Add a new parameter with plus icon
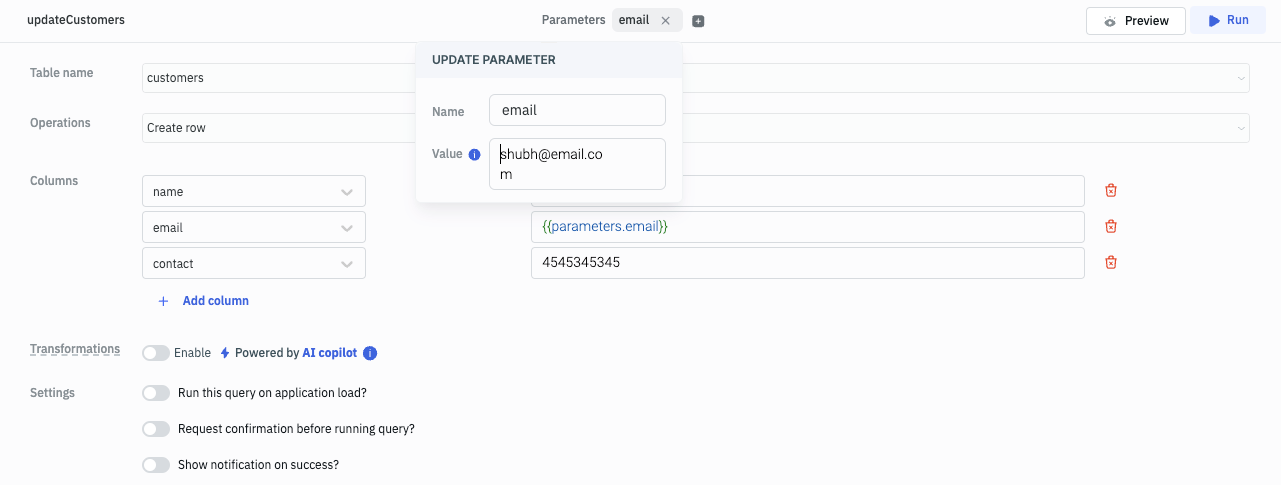The image size is (1281, 485). (x=698, y=21)
